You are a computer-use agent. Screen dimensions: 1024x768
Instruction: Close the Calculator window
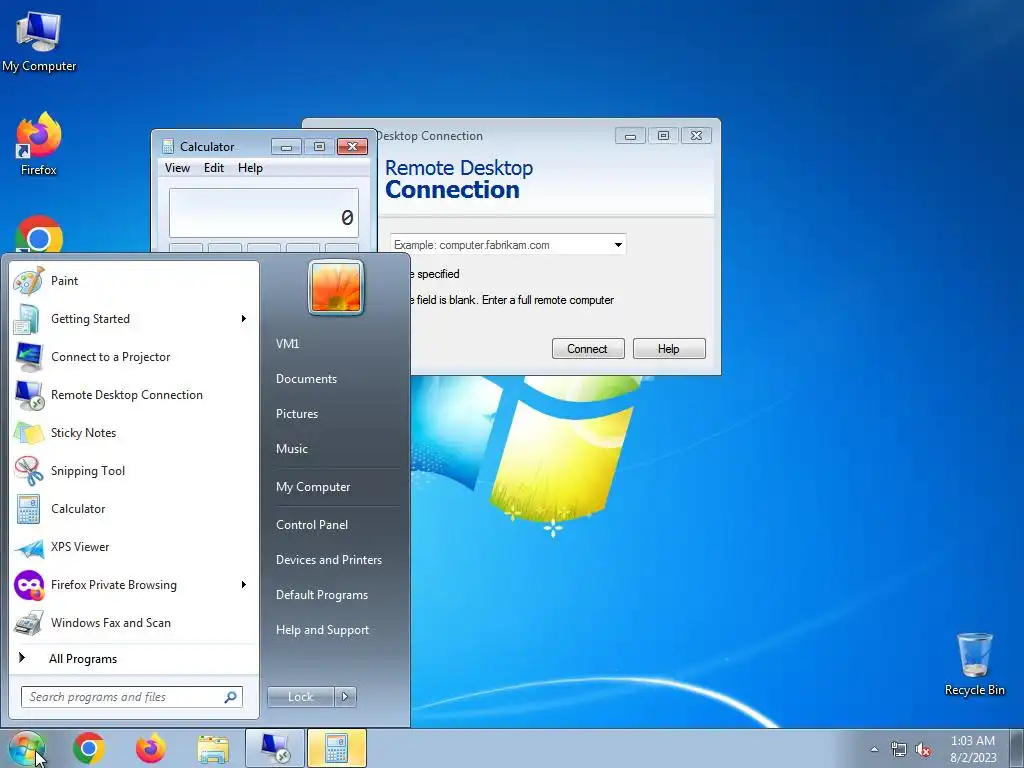tap(353, 147)
